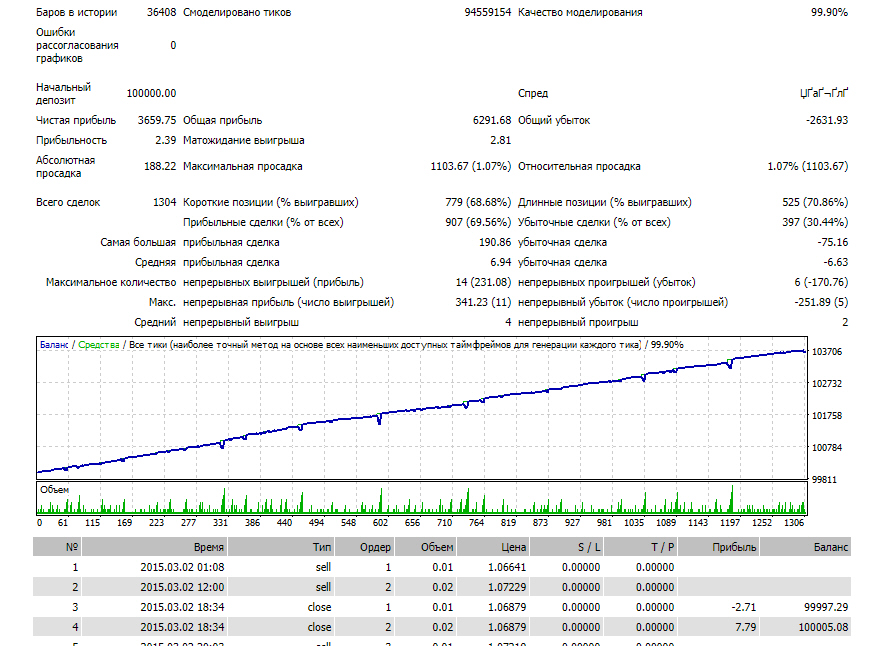
Task: Click profit trades value 907 (69.56%)
Action: [x=478, y=222]
